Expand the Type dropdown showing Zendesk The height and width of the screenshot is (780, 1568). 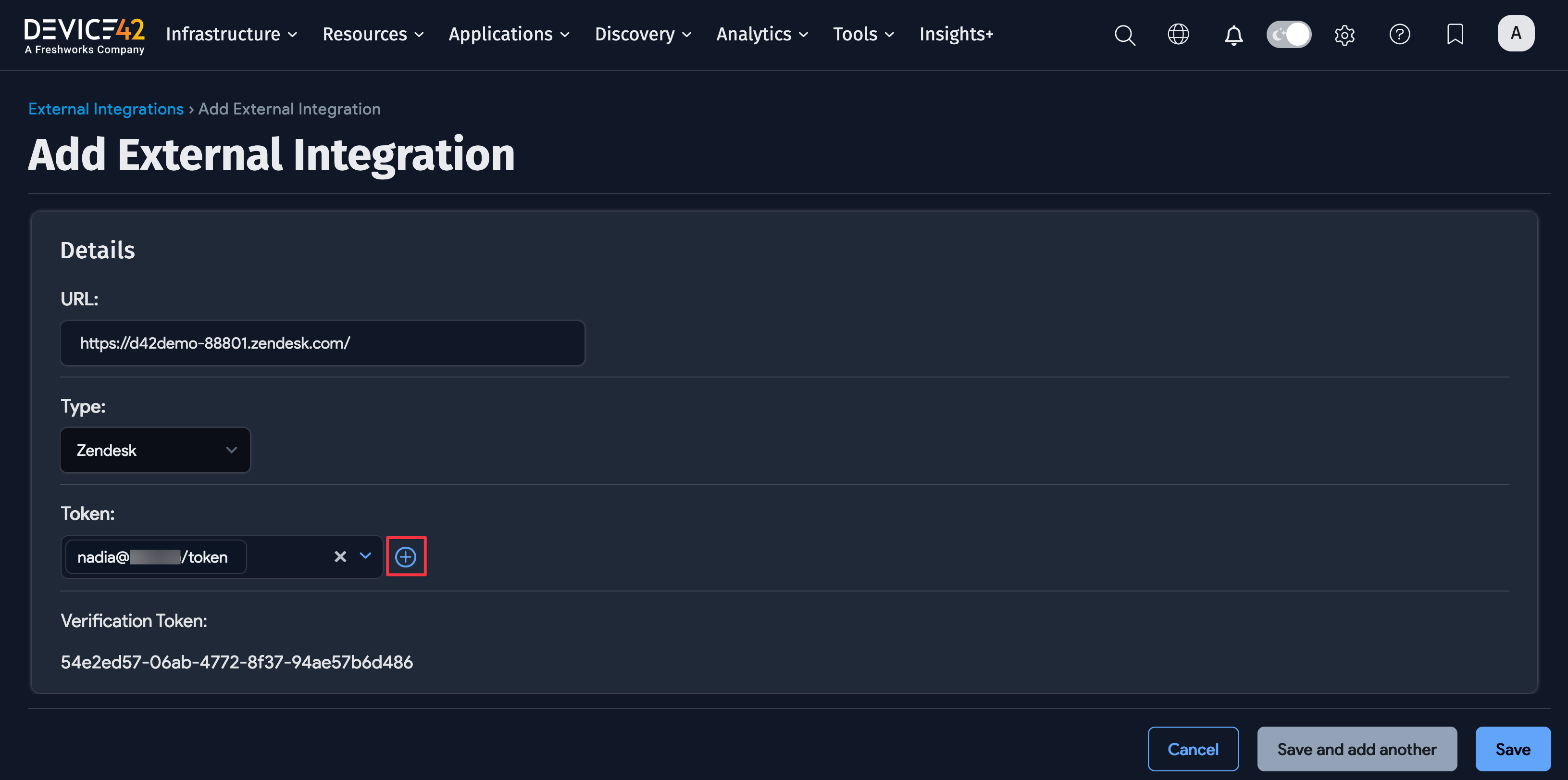point(155,450)
